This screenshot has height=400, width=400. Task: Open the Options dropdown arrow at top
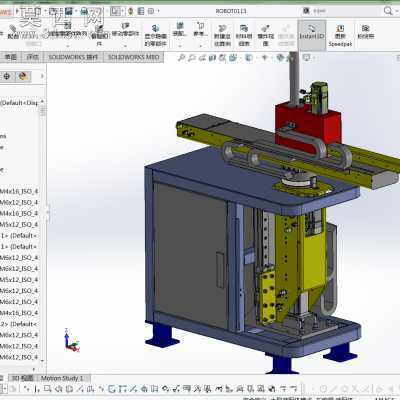[x=158, y=11]
